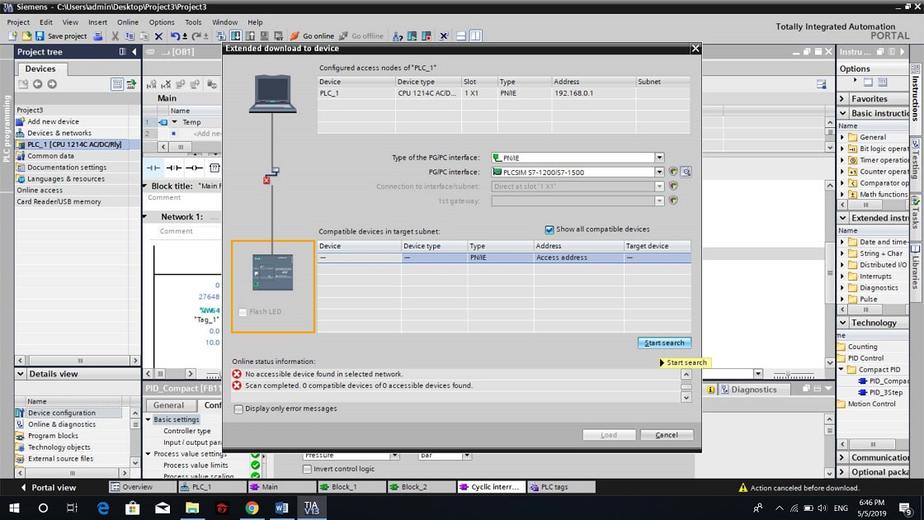The height and width of the screenshot is (520, 924).
Task: Click the Start search button
Action: 664,343
